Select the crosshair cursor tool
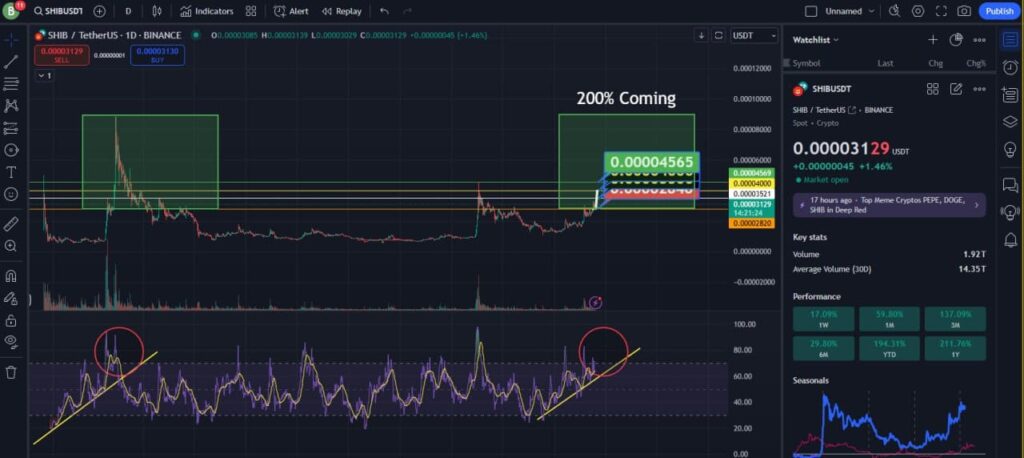Image resolution: width=1024 pixels, height=458 pixels. (11, 40)
